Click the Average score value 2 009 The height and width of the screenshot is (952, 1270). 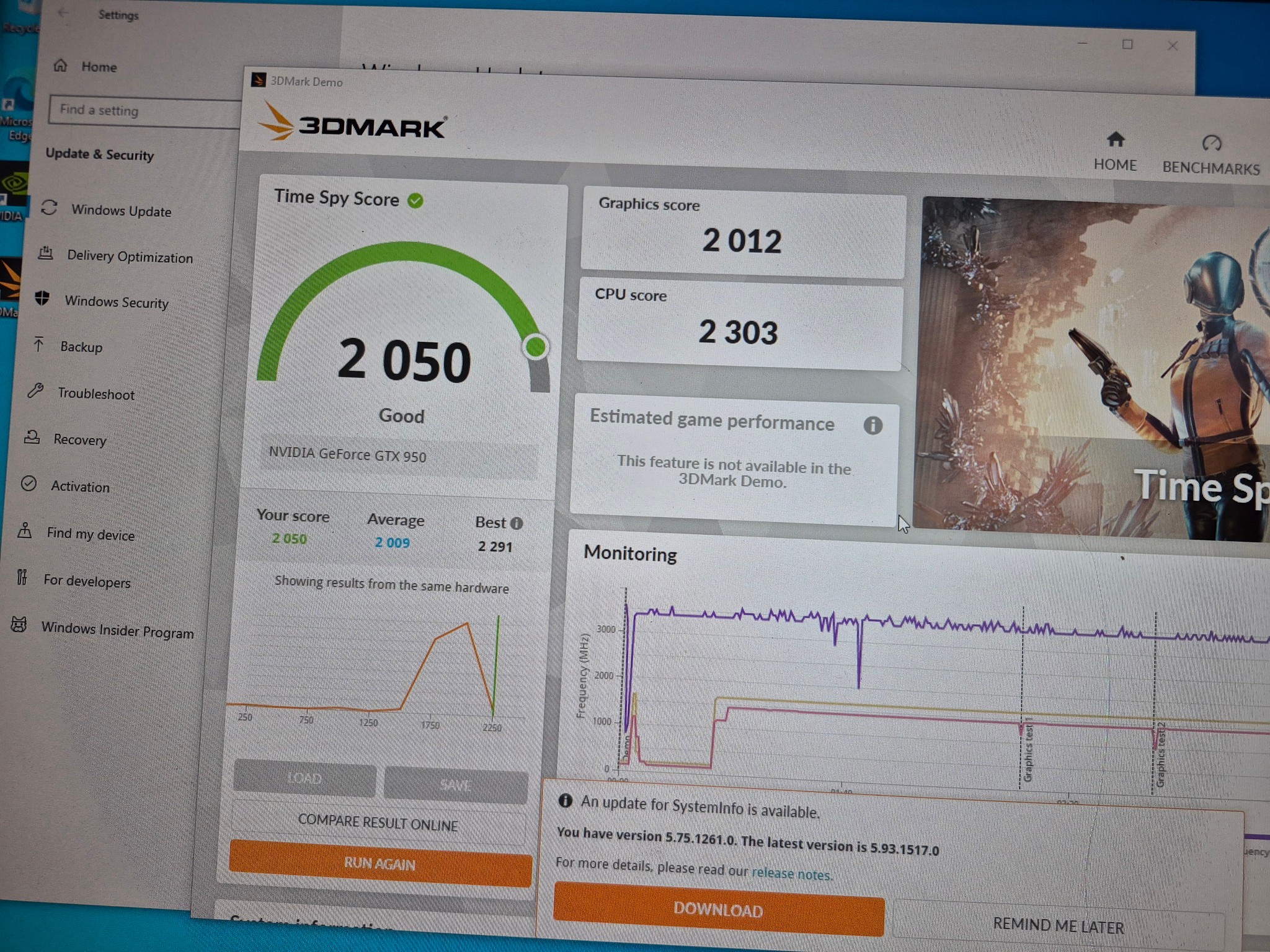pos(392,542)
